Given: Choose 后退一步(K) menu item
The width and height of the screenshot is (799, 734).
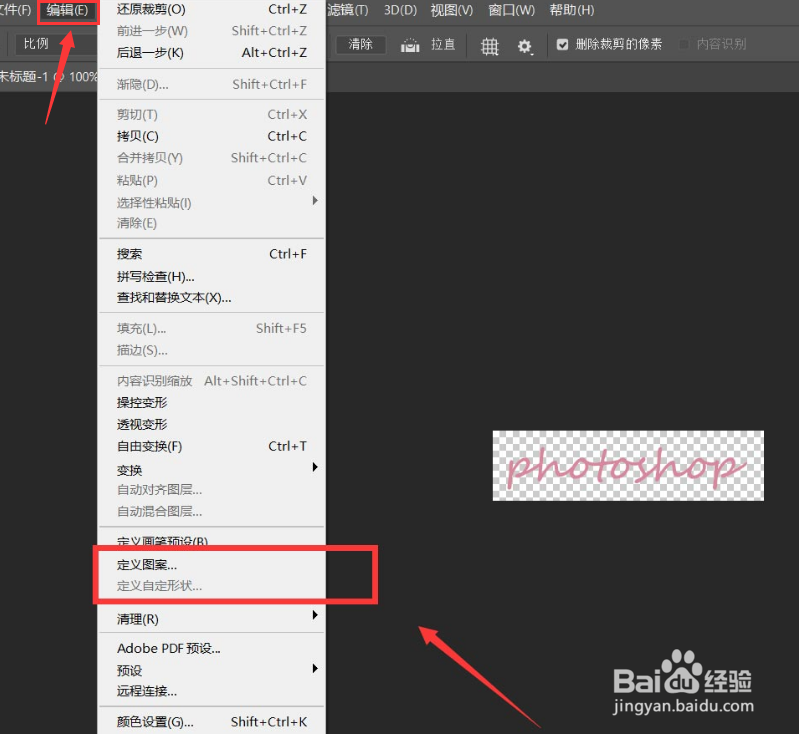Looking at the screenshot, I should pos(211,53).
